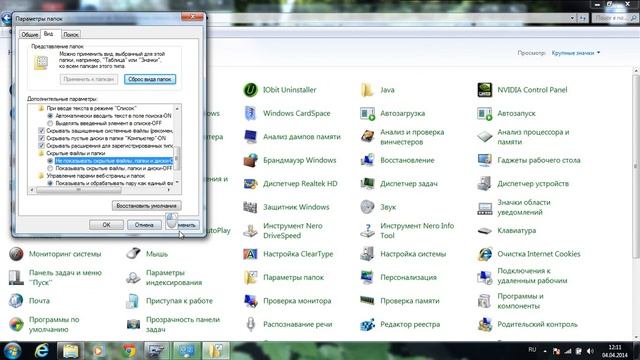This screenshot has height=360, width=640.
Task: Open Анализ дампов памяти item
Action: 292,137
